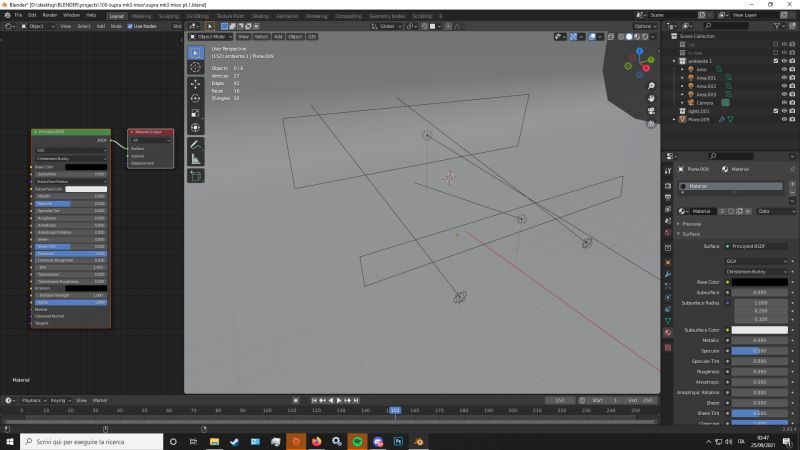
Task: Unlink material with the X icon
Action: click(x=748, y=211)
